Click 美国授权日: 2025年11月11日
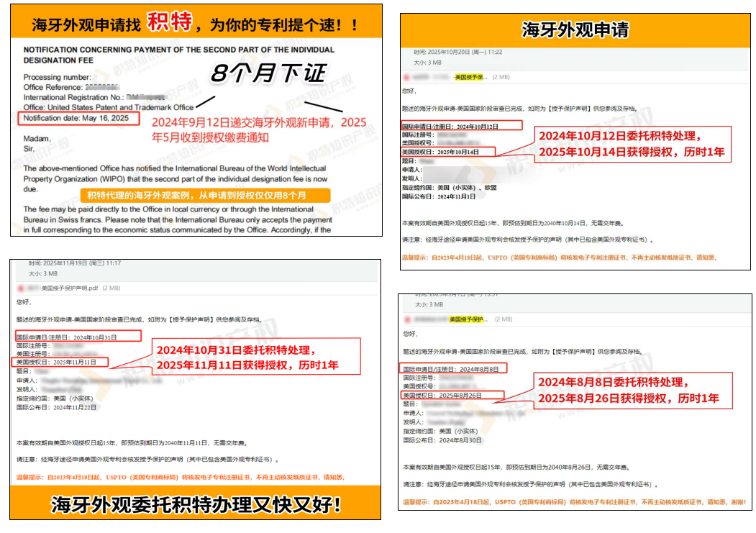This screenshot has width=756, height=533. (x=56, y=362)
